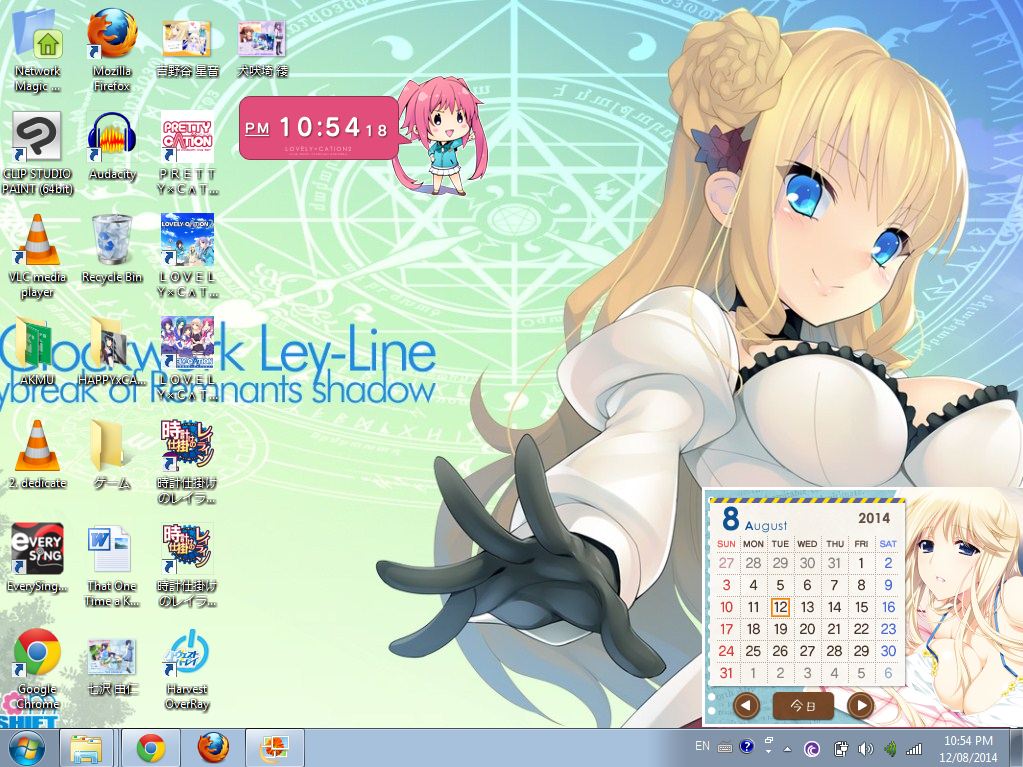1023x767 pixels.
Task: Go to next month in calendar gadget
Action: click(861, 705)
